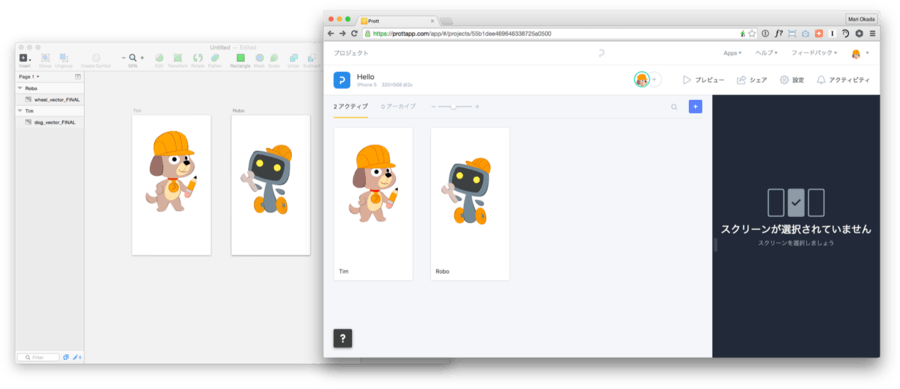Collapse the Robo artboard group
900x389 pixels.
(x=20, y=88)
